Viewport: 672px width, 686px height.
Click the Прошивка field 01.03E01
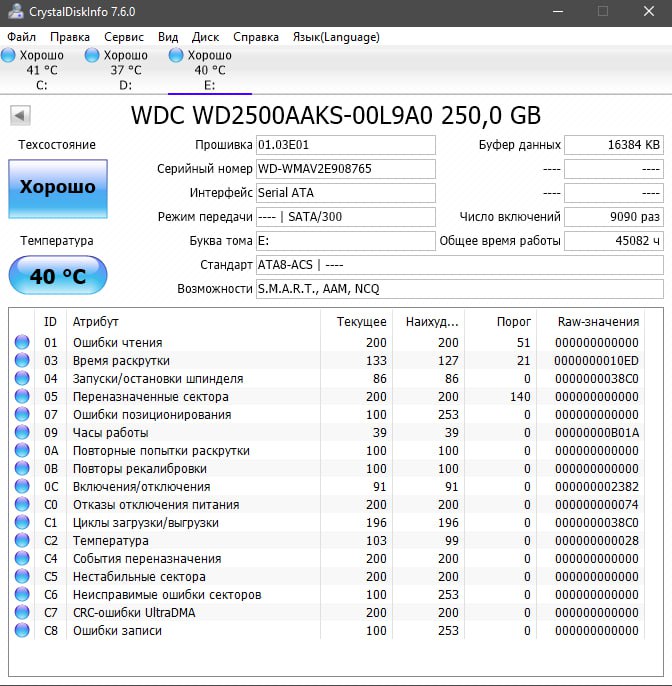point(346,145)
